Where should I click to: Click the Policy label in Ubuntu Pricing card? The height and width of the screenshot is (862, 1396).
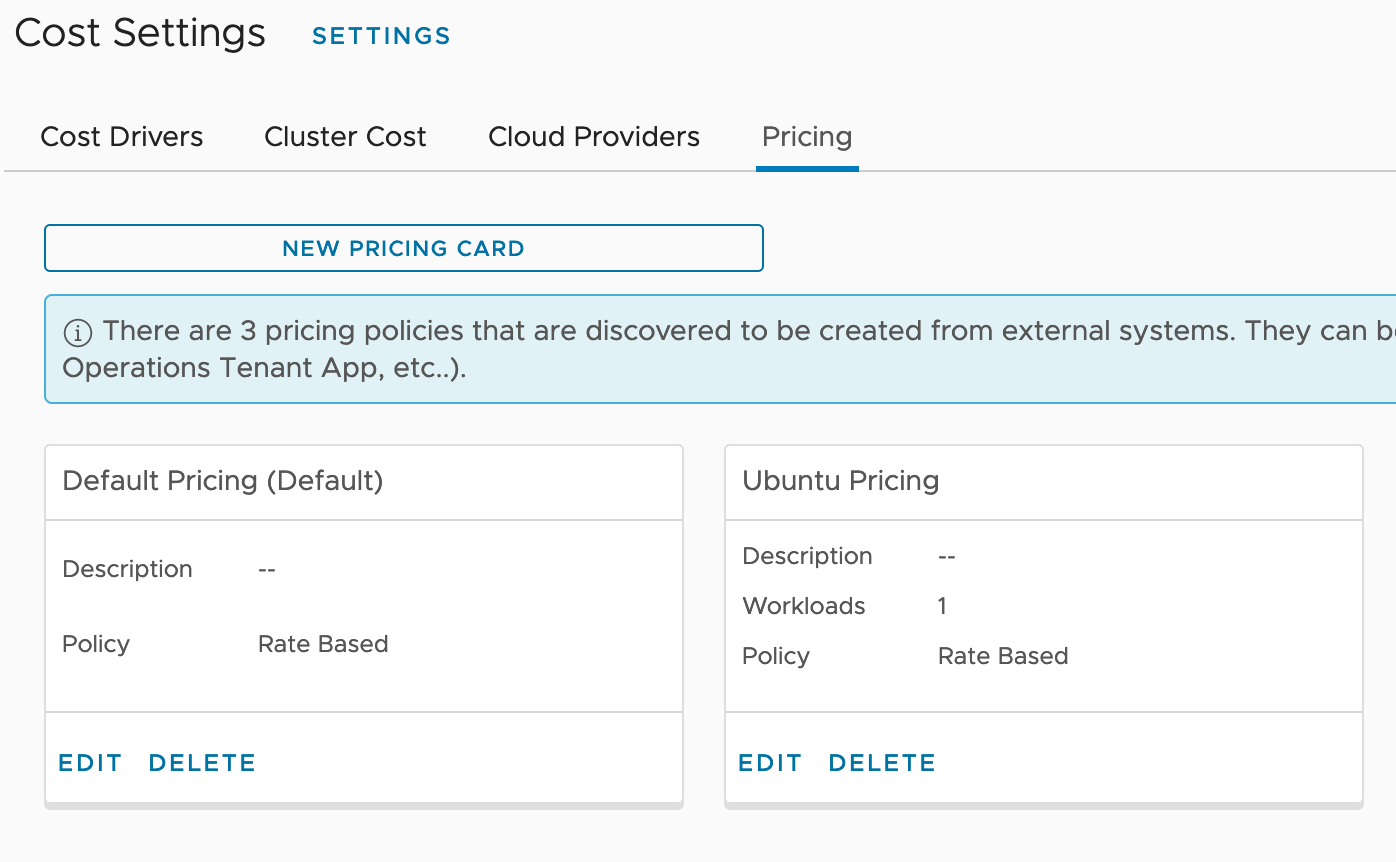[776, 656]
